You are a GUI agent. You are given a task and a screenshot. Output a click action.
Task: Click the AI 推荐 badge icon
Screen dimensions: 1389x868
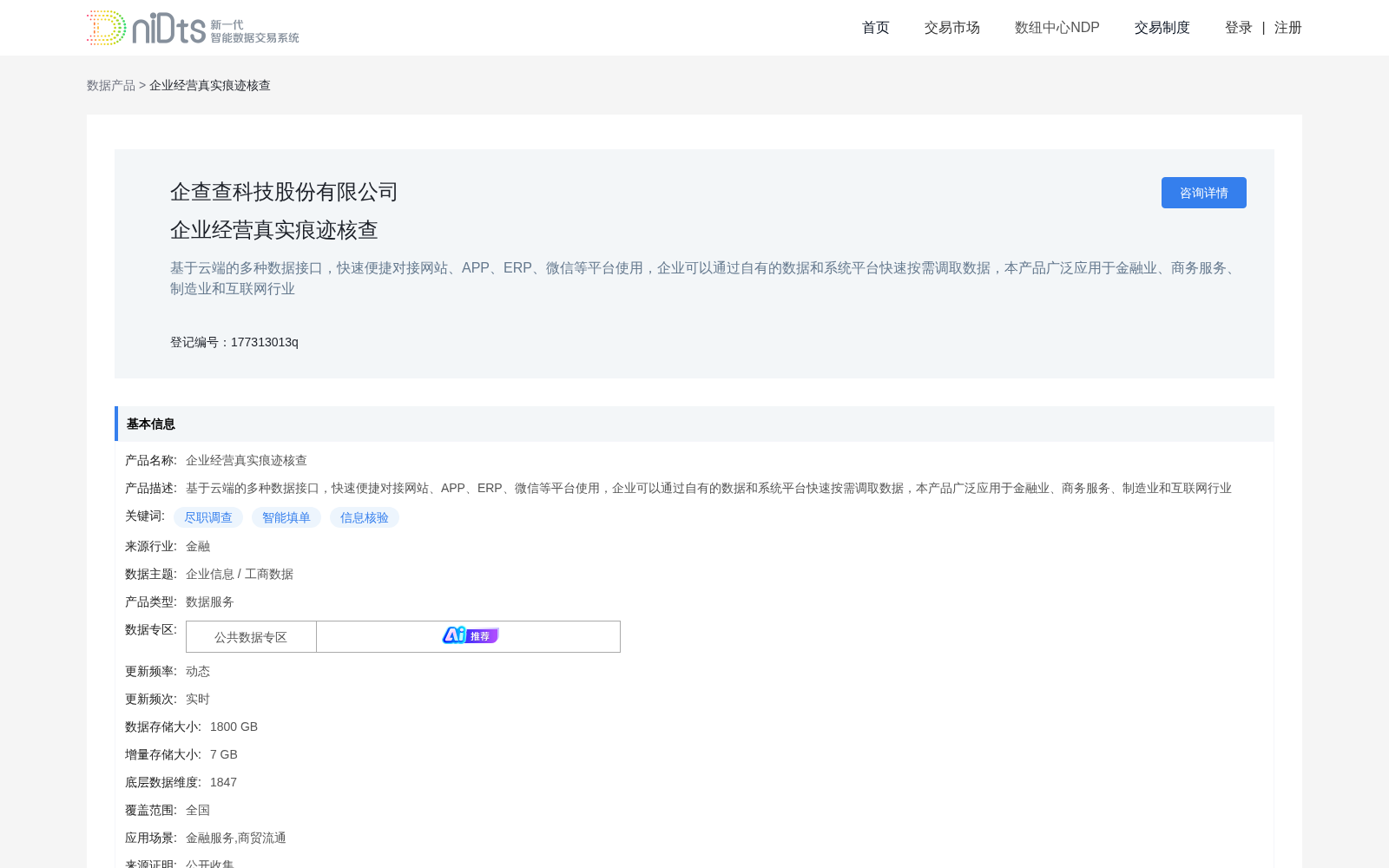point(470,636)
